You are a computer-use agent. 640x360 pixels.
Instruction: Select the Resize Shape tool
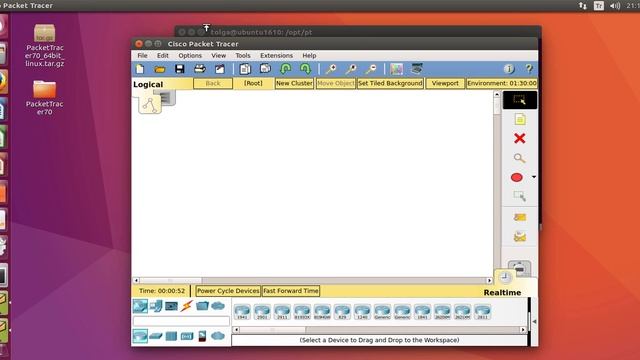point(520,196)
